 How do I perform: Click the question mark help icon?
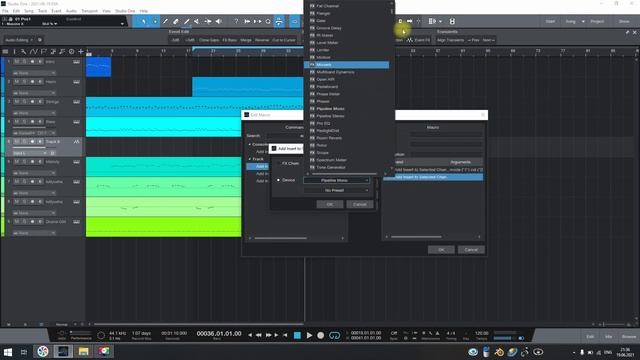coord(236,21)
